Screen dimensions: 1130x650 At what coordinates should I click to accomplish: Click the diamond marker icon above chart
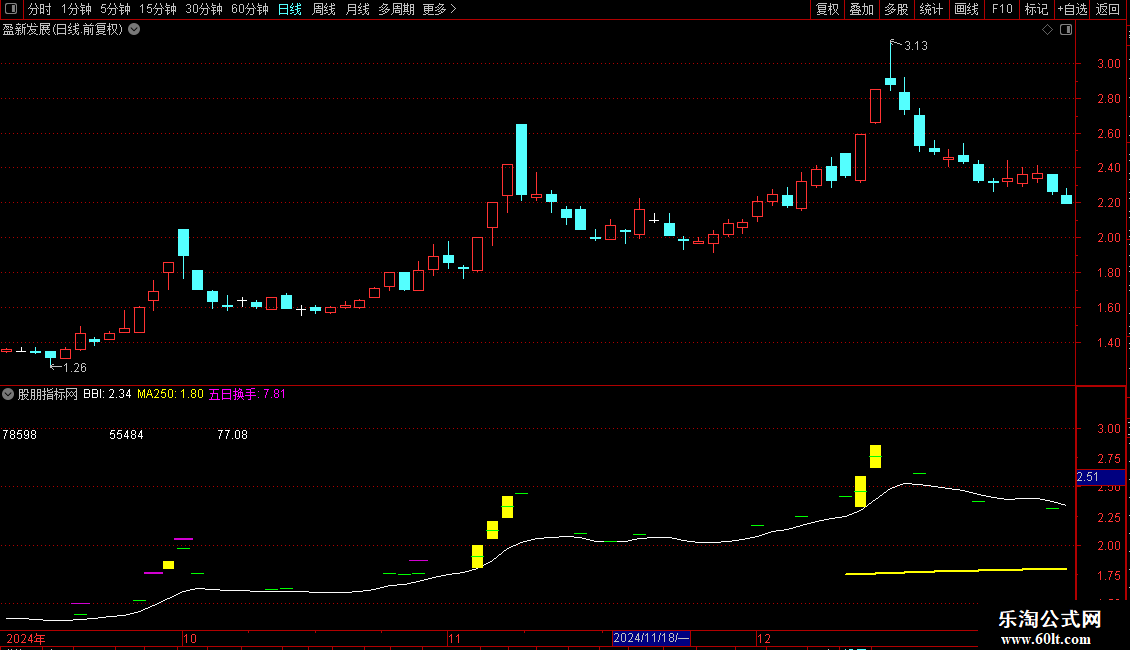[1048, 30]
